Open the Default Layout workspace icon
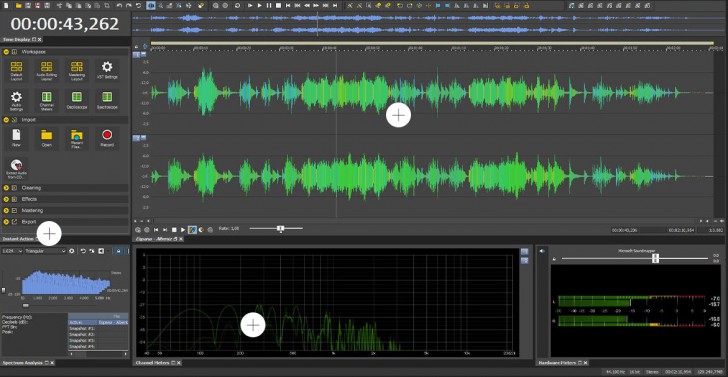This screenshot has height=377, width=728. [x=16, y=72]
